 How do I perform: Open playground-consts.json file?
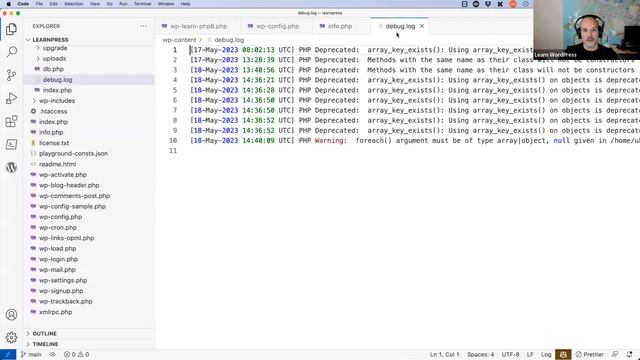click(x=73, y=154)
